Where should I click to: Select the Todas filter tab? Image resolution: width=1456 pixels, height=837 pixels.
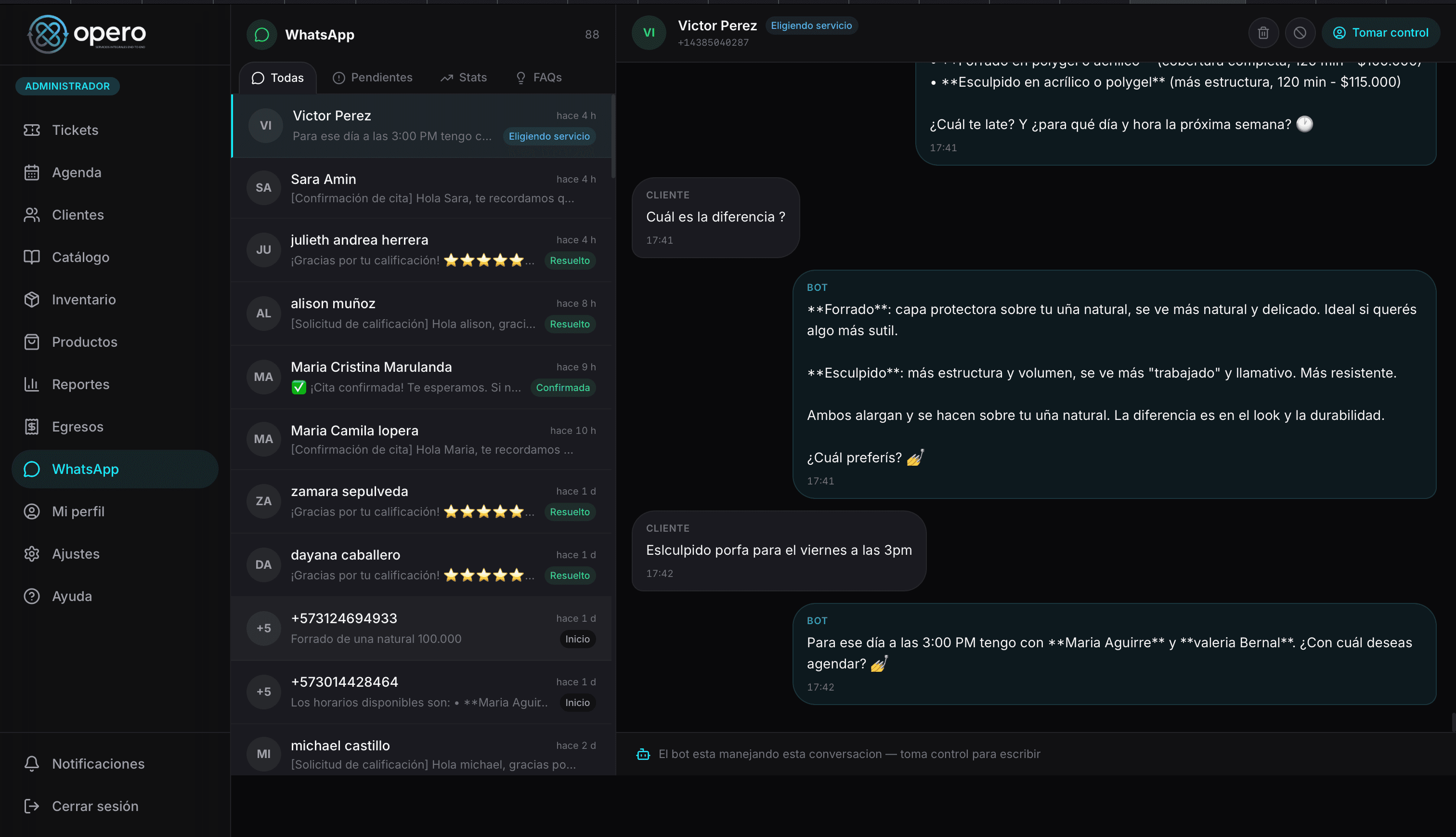pos(278,77)
